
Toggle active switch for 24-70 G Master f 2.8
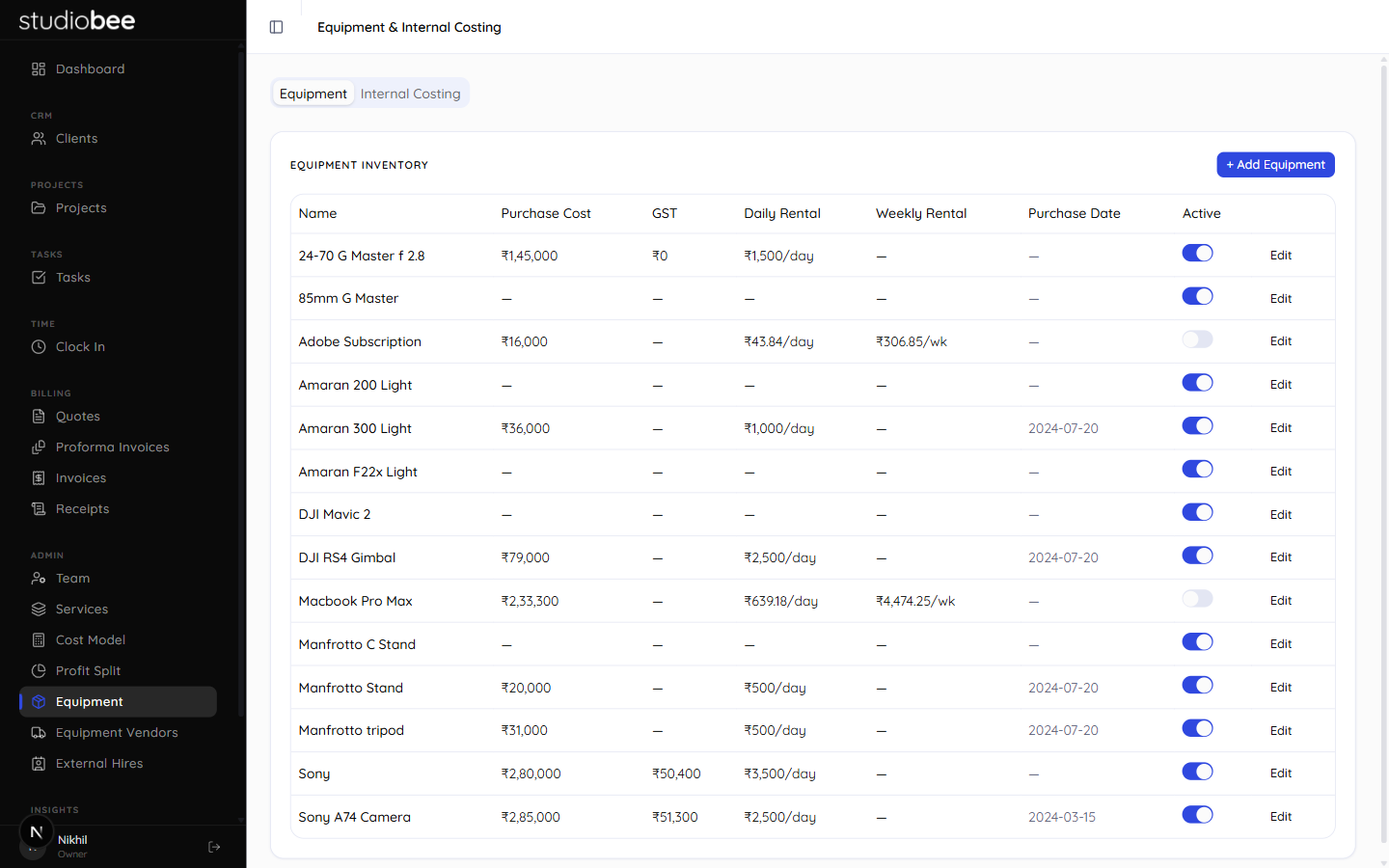(1197, 254)
